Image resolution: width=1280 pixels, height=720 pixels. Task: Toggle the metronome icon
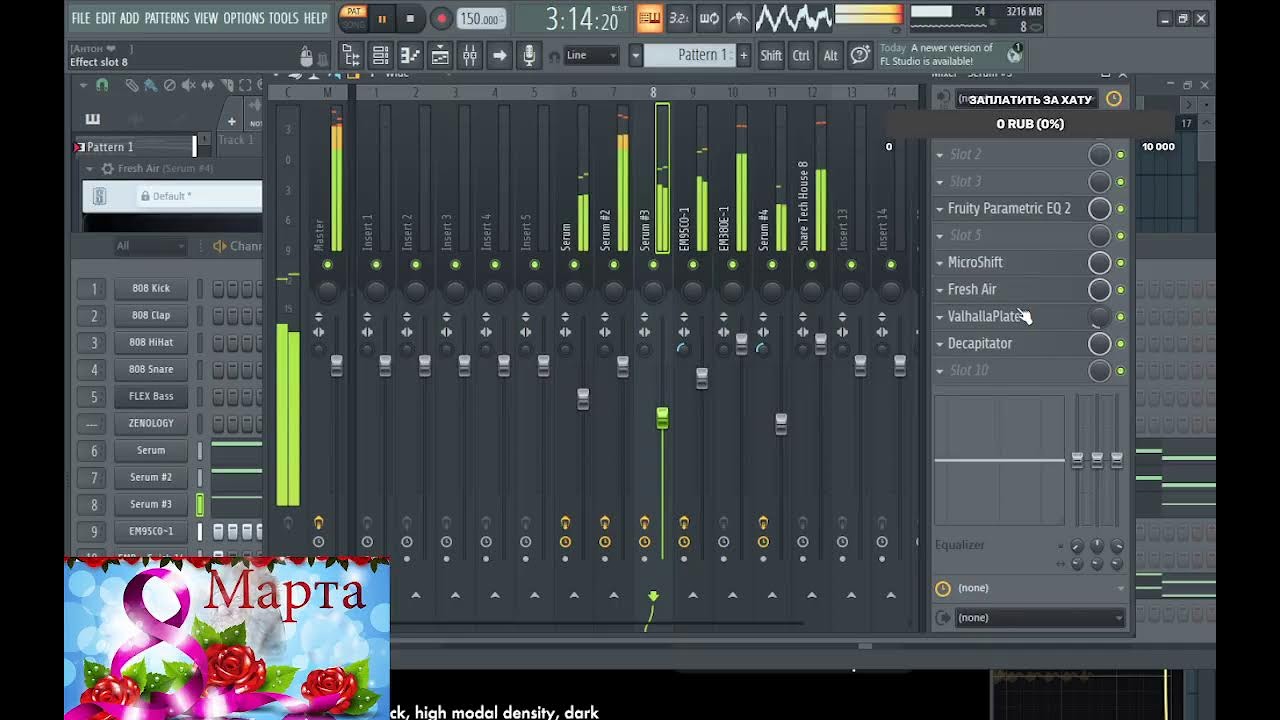(739, 18)
